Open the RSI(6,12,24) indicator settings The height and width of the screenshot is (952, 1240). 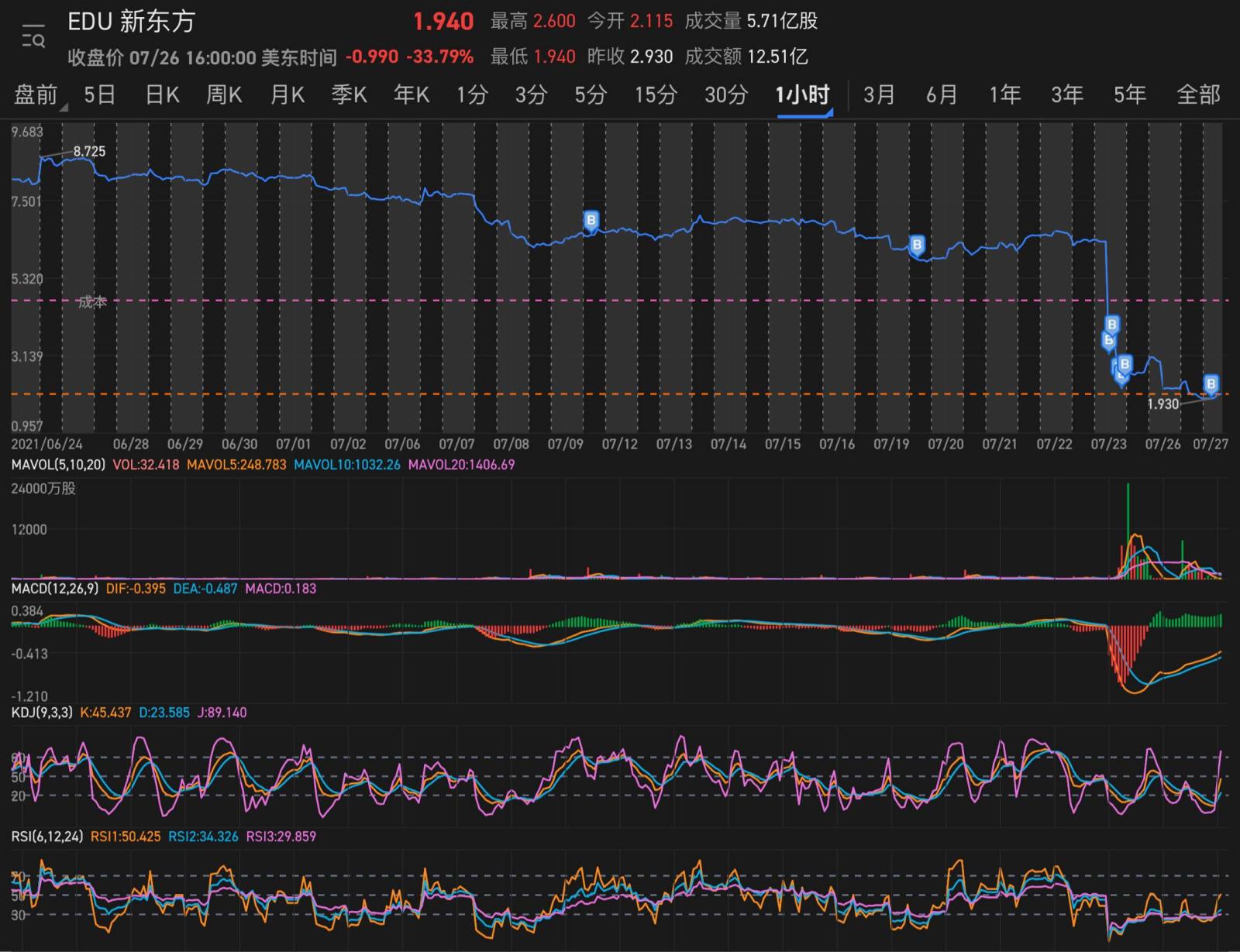(47, 837)
